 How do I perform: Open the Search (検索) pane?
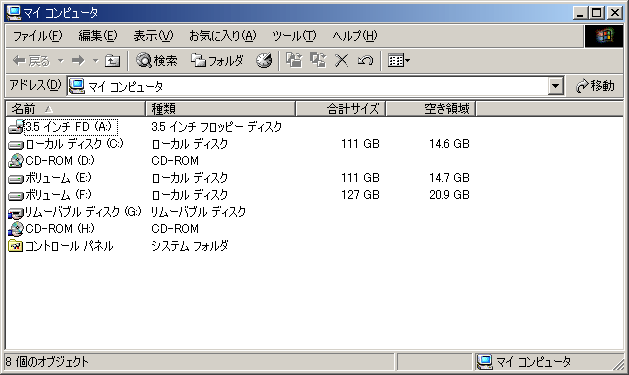(x=157, y=61)
